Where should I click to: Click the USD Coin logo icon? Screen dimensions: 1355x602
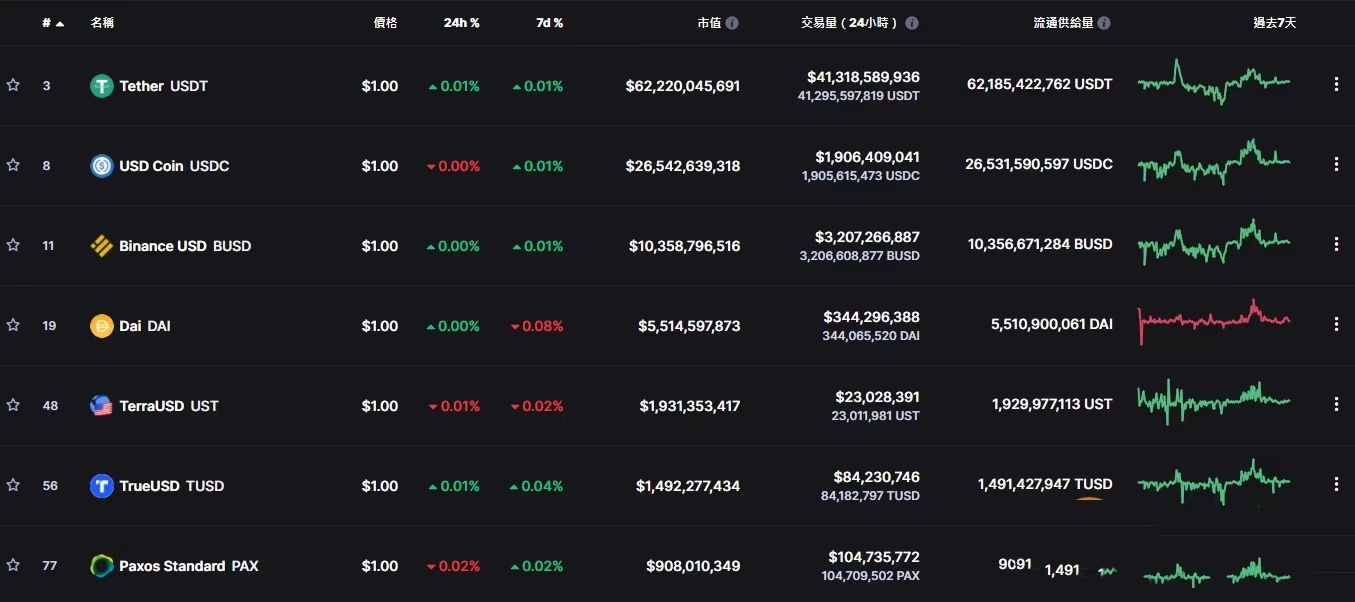tap(101, 166)
